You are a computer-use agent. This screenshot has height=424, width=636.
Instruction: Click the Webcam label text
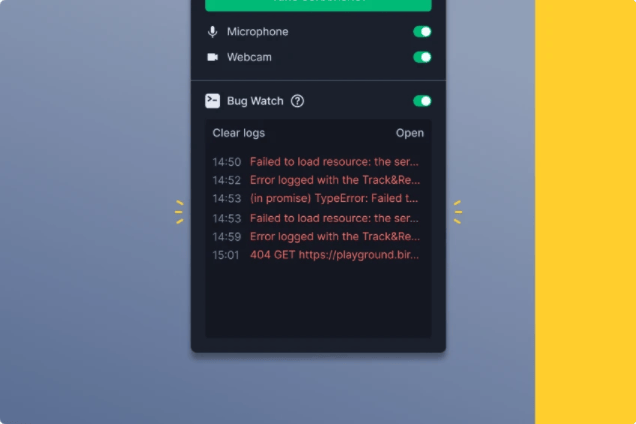click(x=249, y=57)
